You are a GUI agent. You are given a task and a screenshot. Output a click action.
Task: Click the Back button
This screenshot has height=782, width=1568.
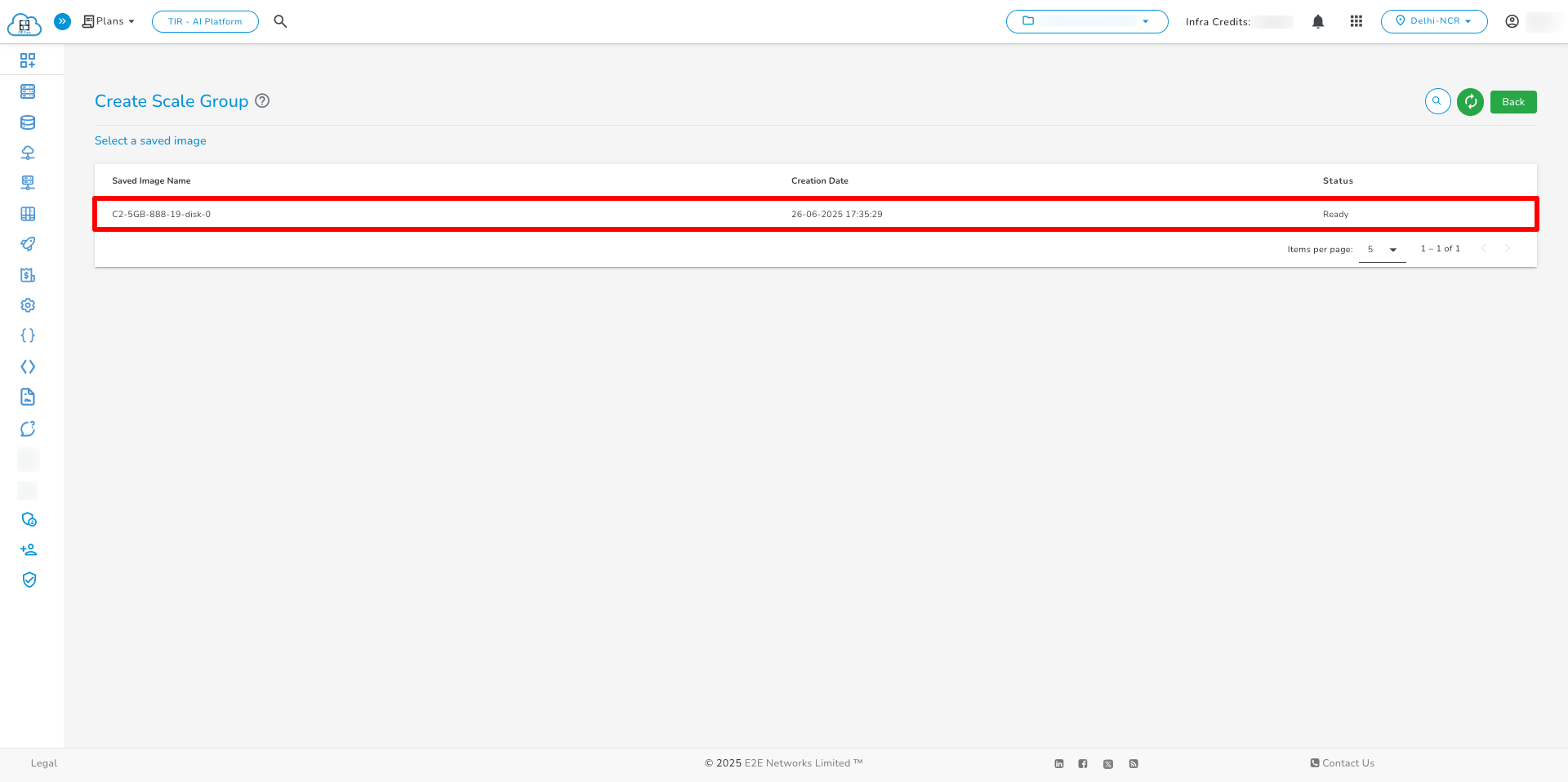pyautogui.click(x=1512, y=101)
